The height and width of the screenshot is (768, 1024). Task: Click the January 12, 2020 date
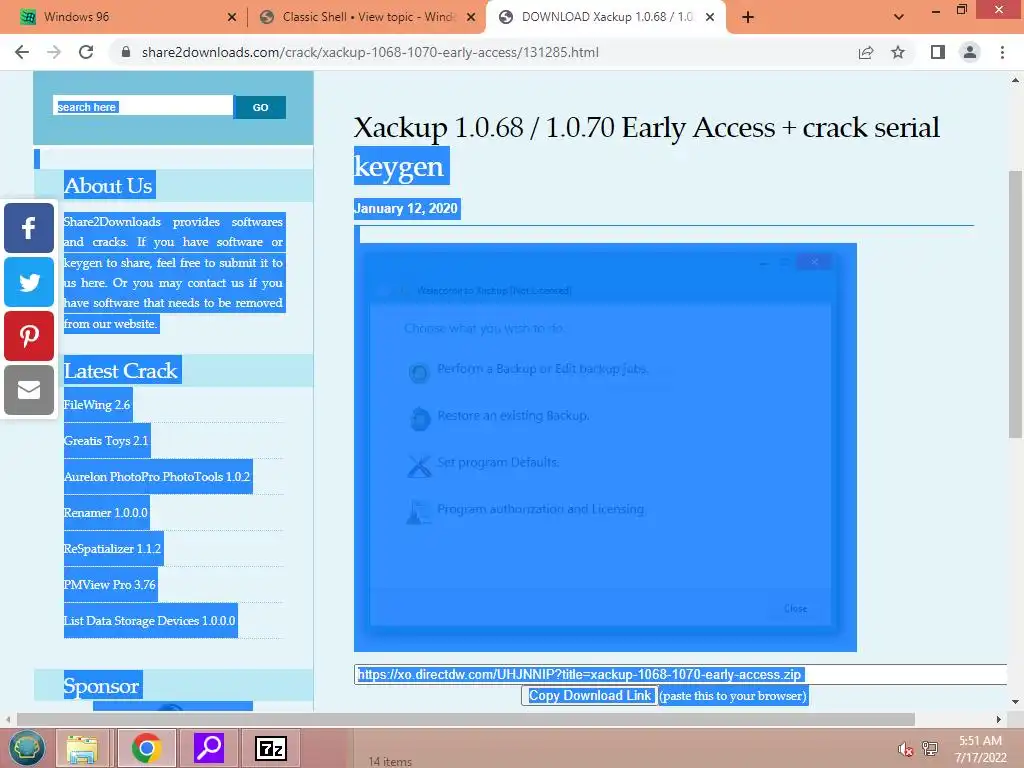406,208
